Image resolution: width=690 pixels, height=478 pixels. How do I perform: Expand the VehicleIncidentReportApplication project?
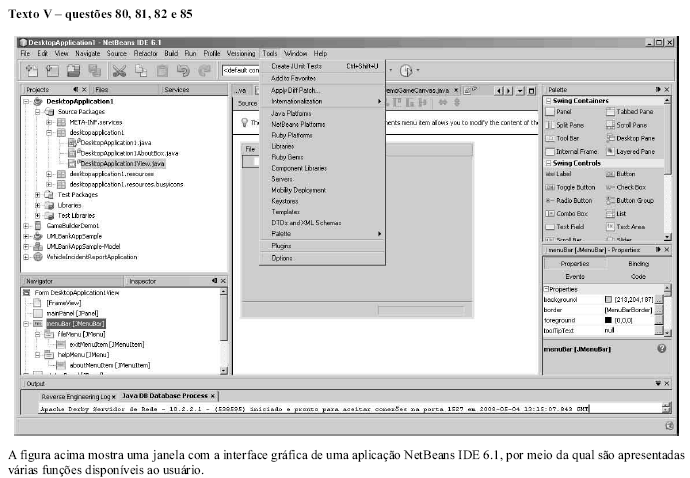pos(26,257)
